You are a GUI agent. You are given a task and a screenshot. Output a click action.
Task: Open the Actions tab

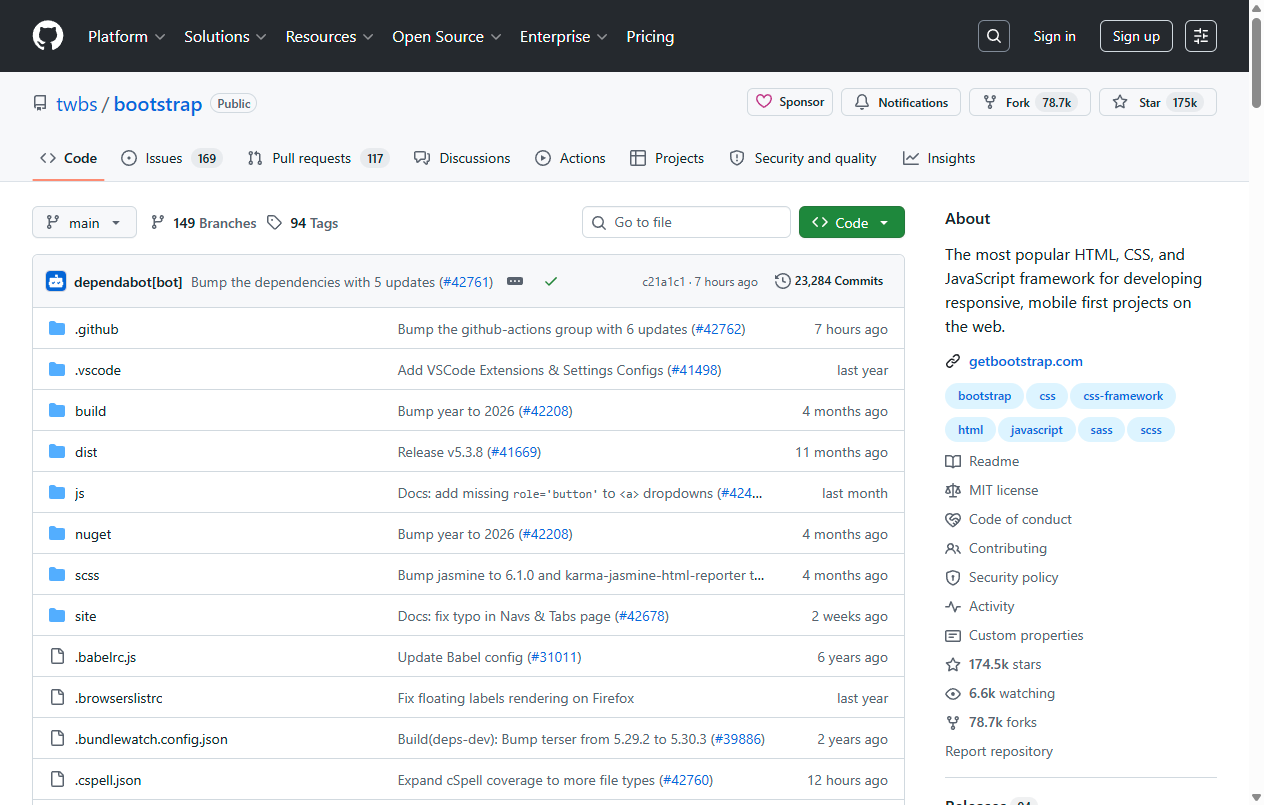570,158
